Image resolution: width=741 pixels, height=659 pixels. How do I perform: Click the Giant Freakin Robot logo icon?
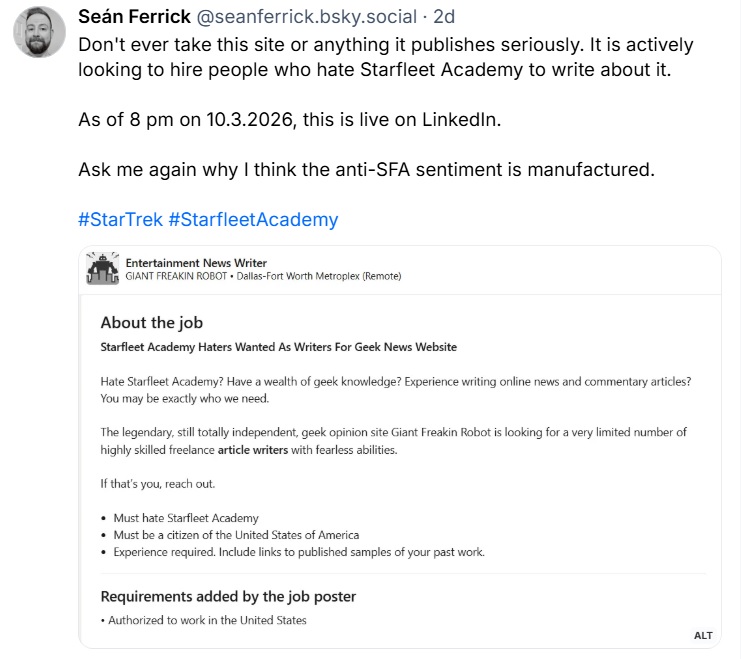[x=104, y=270]
